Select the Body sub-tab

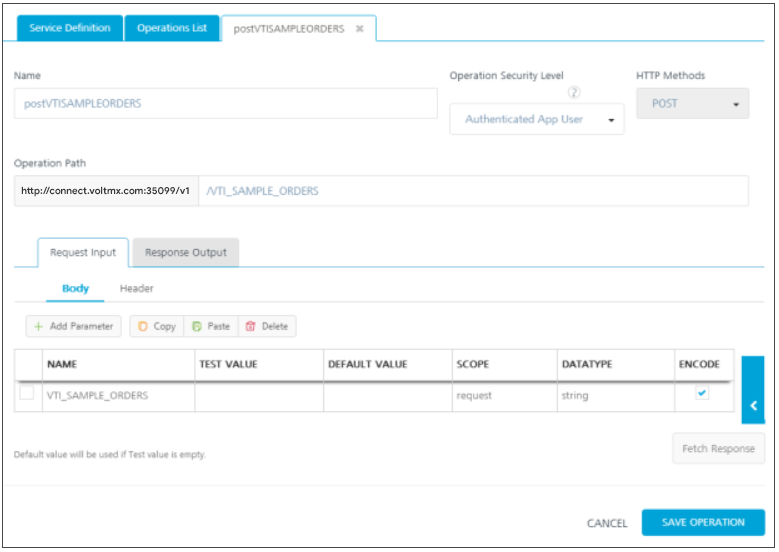tap(76, 288)
